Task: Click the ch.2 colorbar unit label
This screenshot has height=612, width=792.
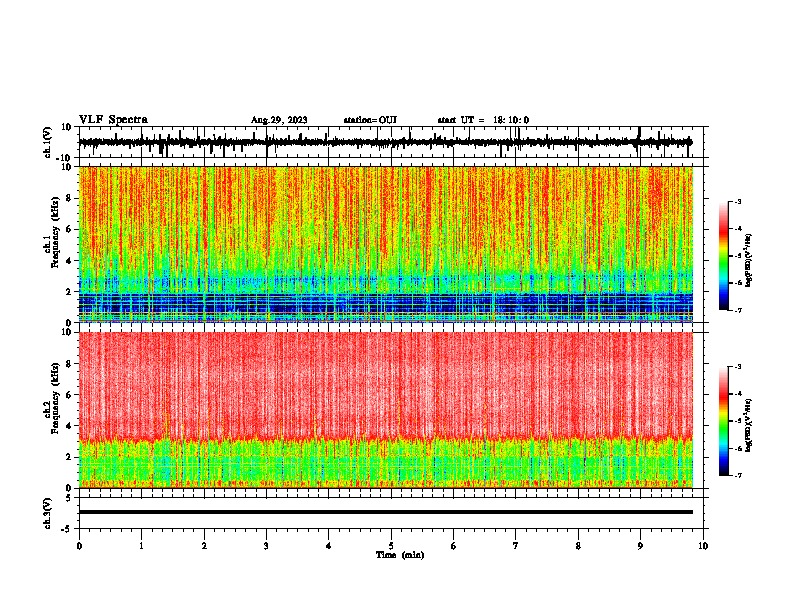Action: 748,425
